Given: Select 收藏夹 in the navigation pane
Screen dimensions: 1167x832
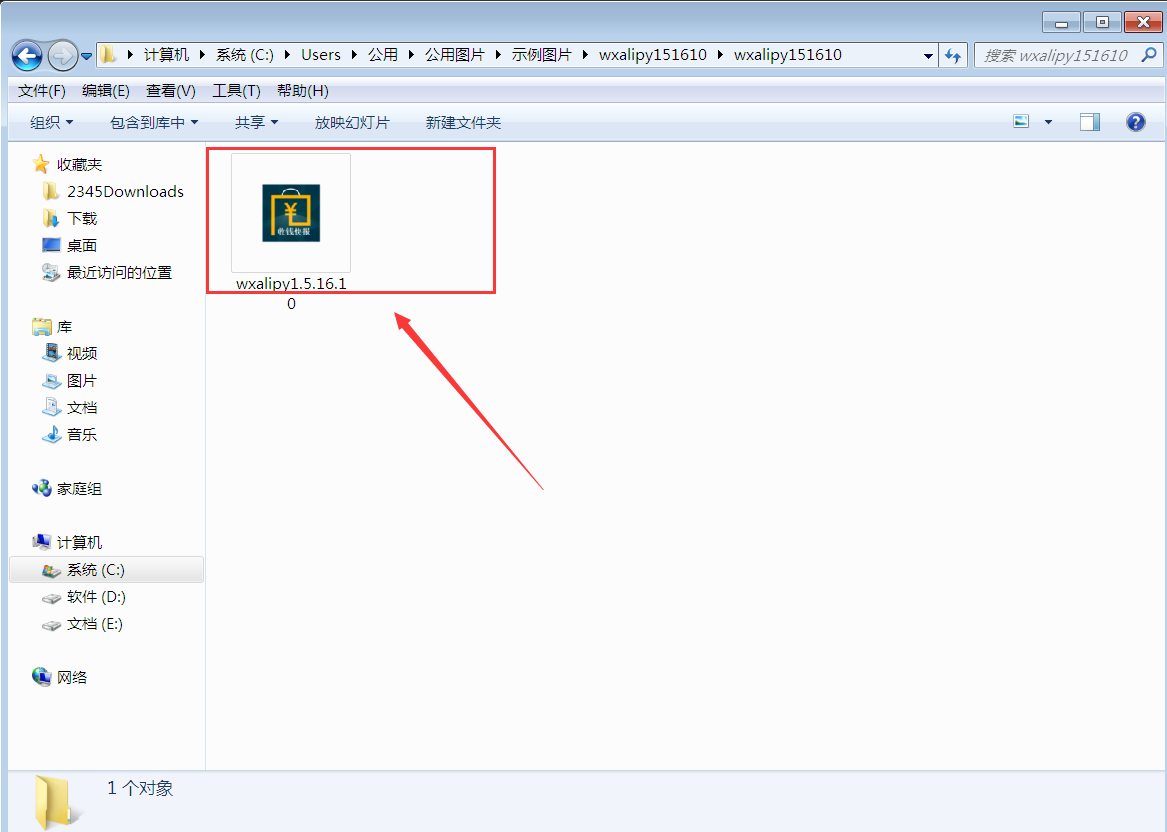Looking at the screenshot, I should click(80, 164).
